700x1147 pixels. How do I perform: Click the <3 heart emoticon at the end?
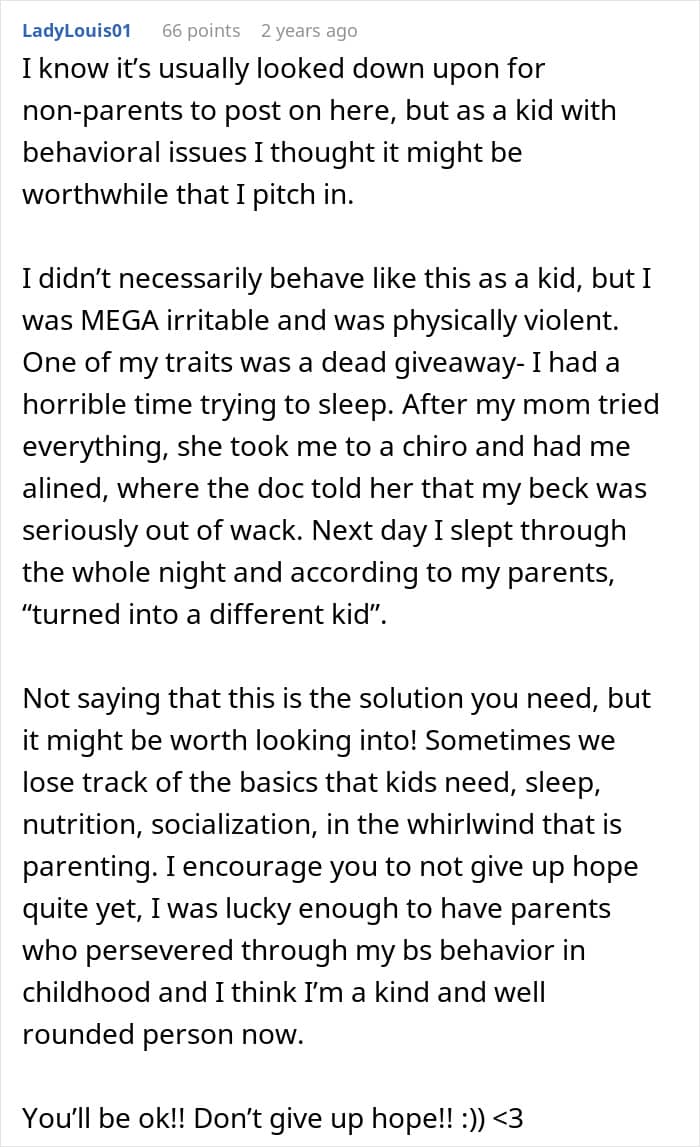pos(509,1118)
